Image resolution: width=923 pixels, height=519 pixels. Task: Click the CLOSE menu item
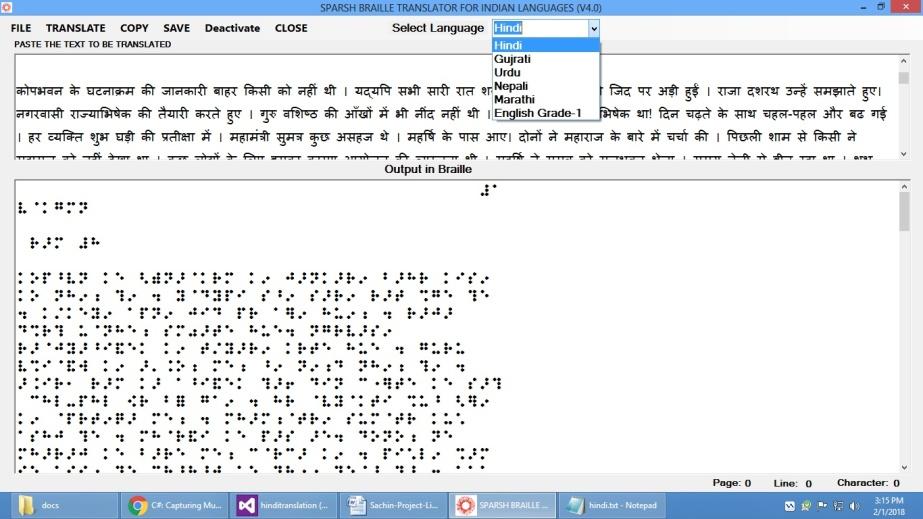[x=291, y=28]
